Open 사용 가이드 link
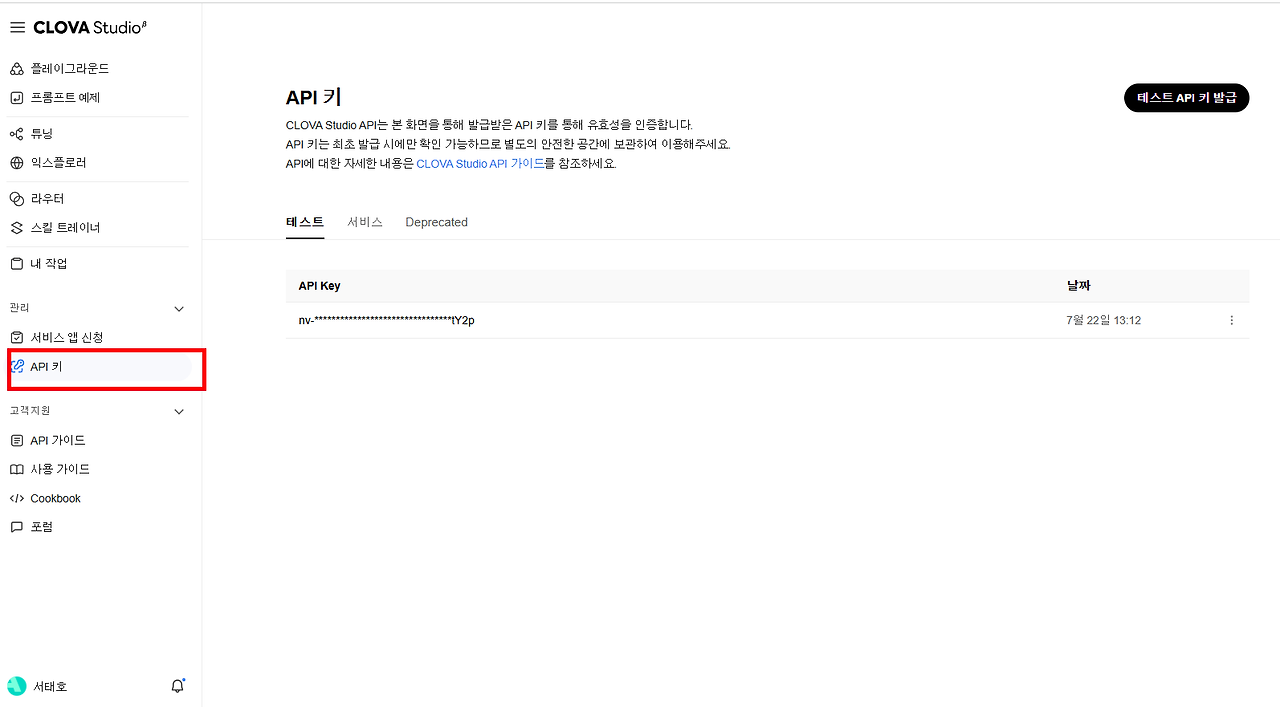The image size is (1280, 707). point(60,470)
